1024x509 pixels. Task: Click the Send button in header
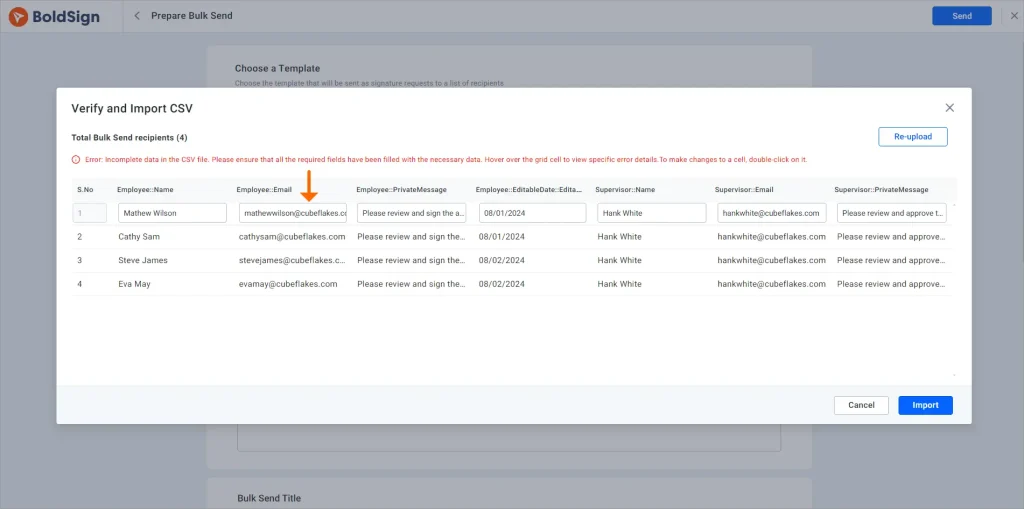click(x=961, y=16)
